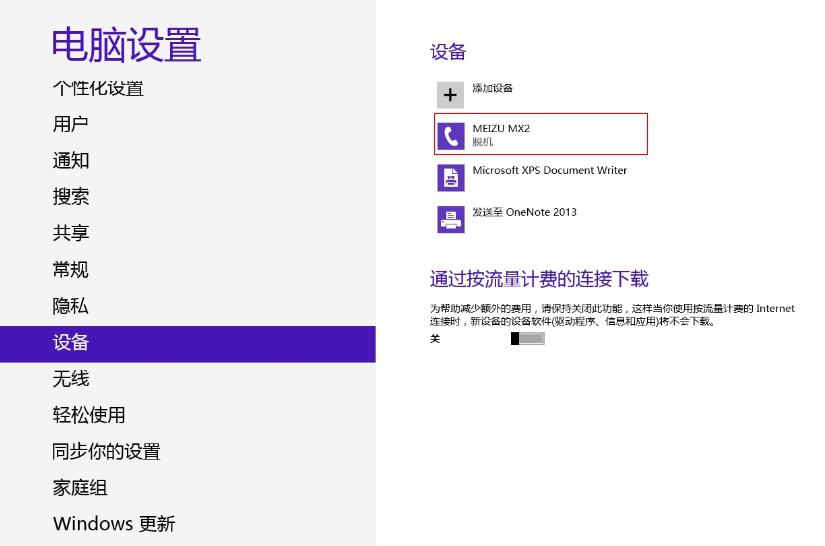This screenshot has height=546, width=825.
Task: Click the 脱机 status under MEIZU MX2
Action: click(x=482, y=142)
